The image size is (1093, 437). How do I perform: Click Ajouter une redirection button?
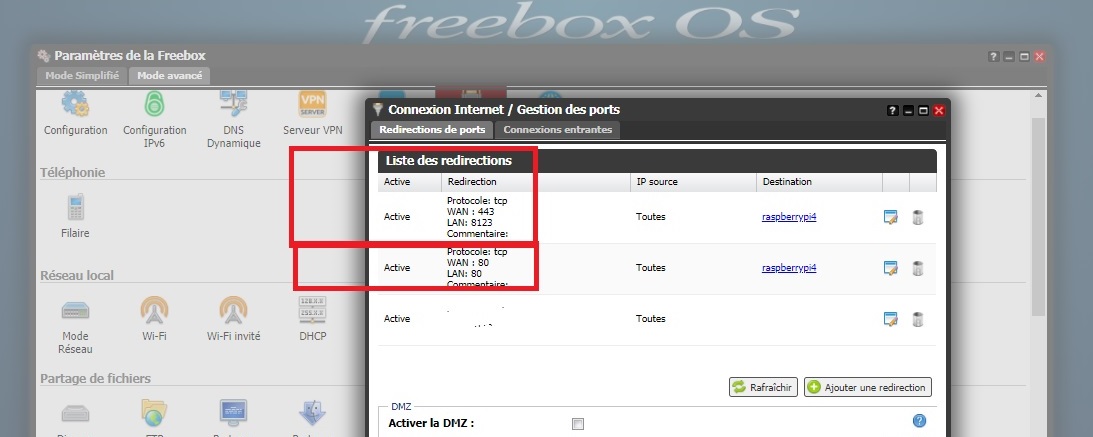pyautogui.click(x=868, y=387)
